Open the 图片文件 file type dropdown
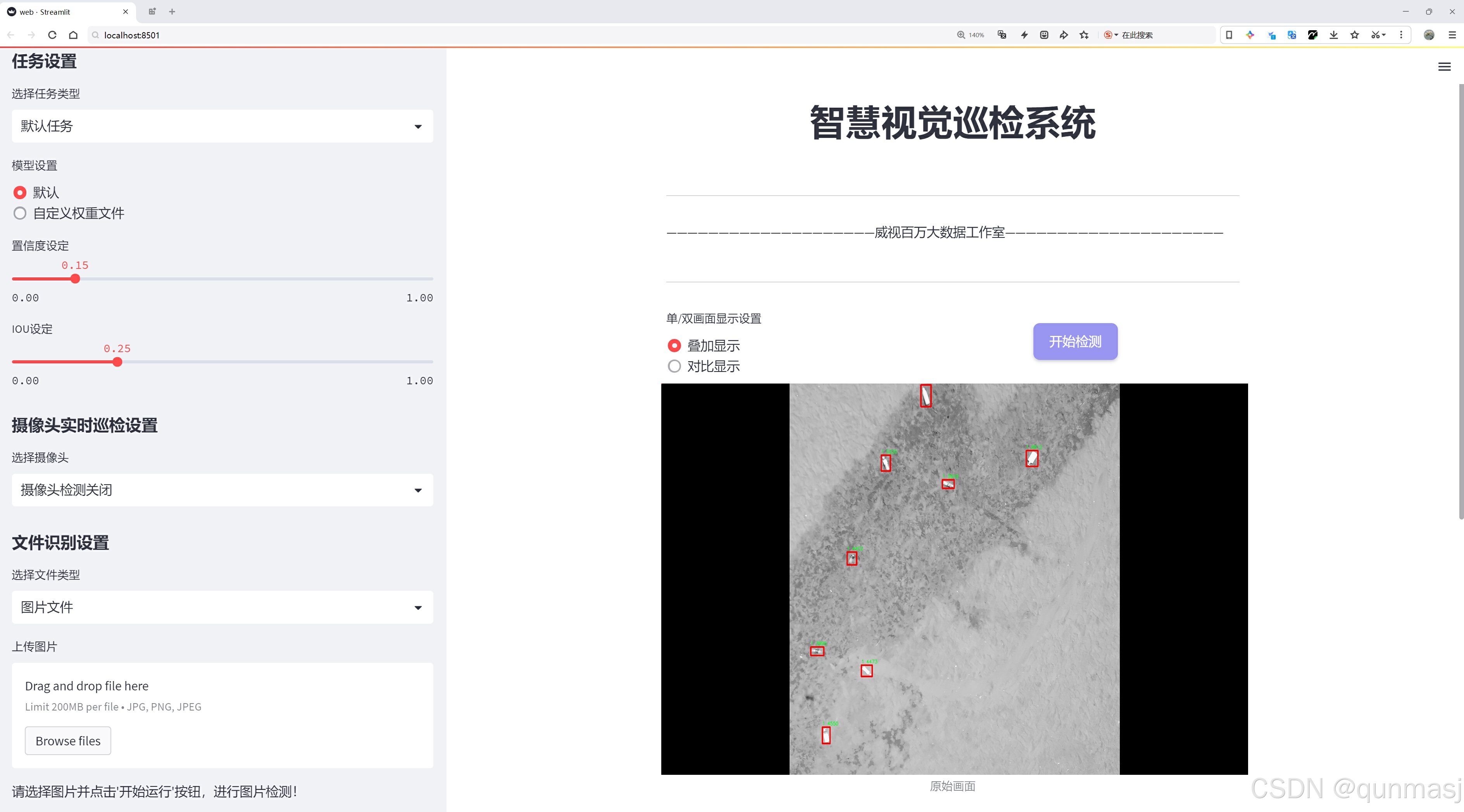Screen dimensions: 1464x812 [222, 607]
